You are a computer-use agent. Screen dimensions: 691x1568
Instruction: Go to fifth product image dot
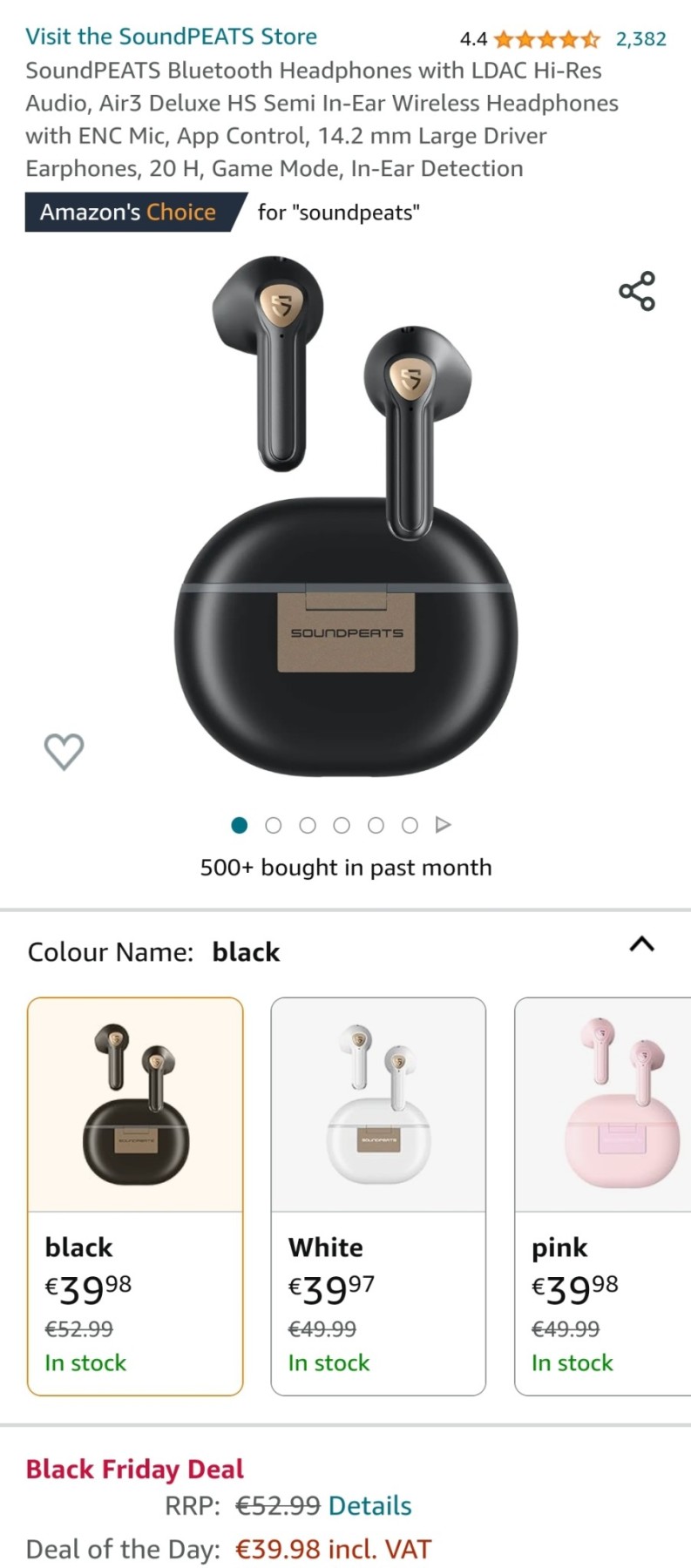tap(376, 825)
